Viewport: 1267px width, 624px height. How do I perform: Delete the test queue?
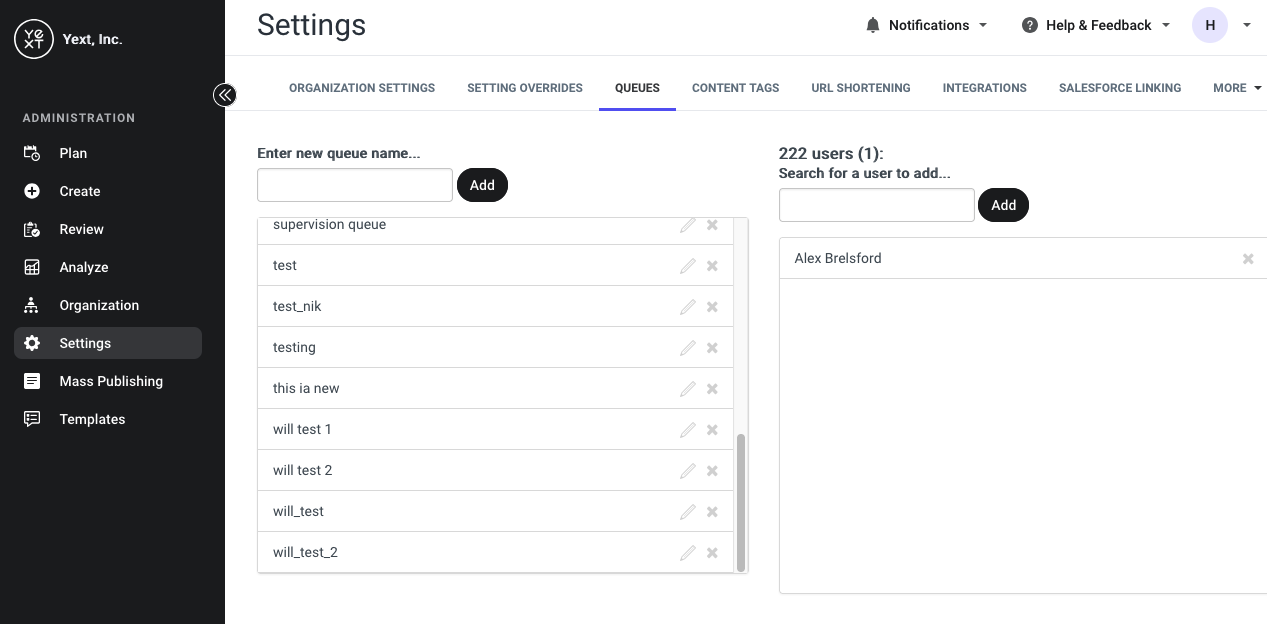(x=712, y=266)
